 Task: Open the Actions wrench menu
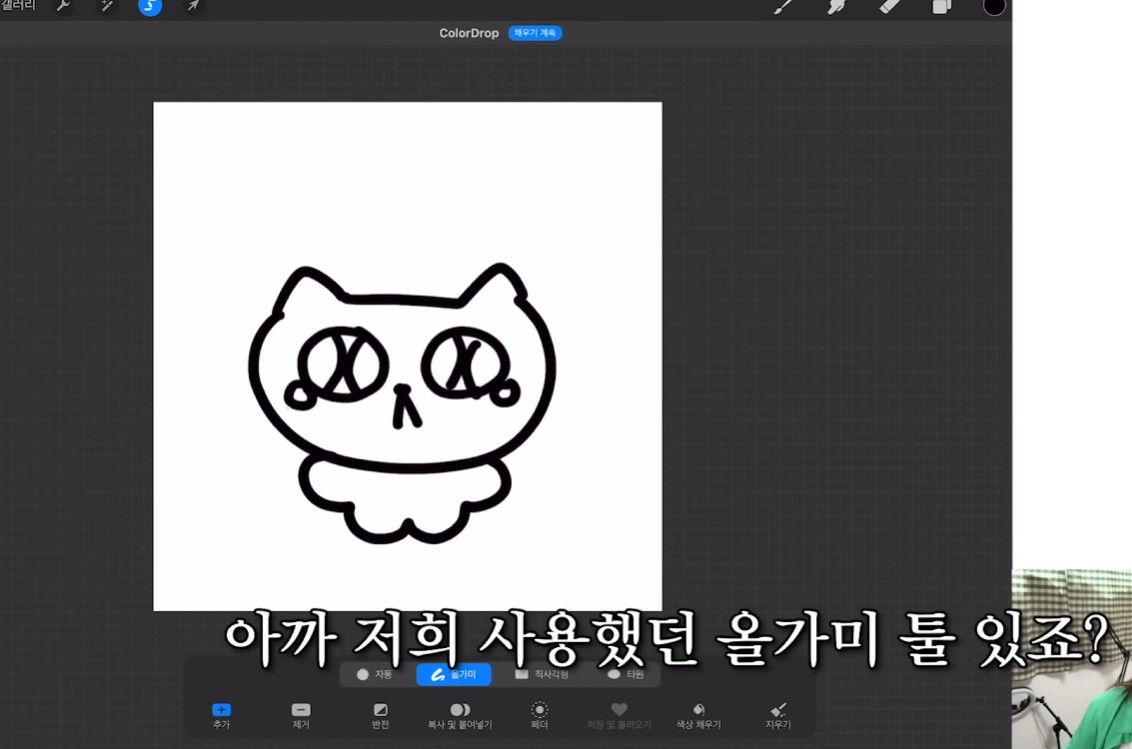coord(64,7)
